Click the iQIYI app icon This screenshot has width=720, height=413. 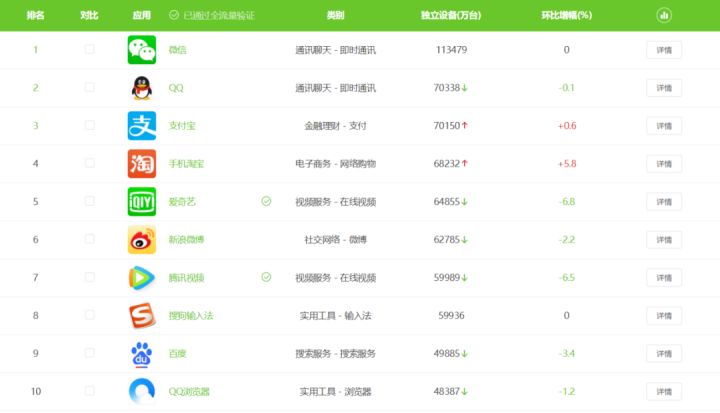point(141,201)
